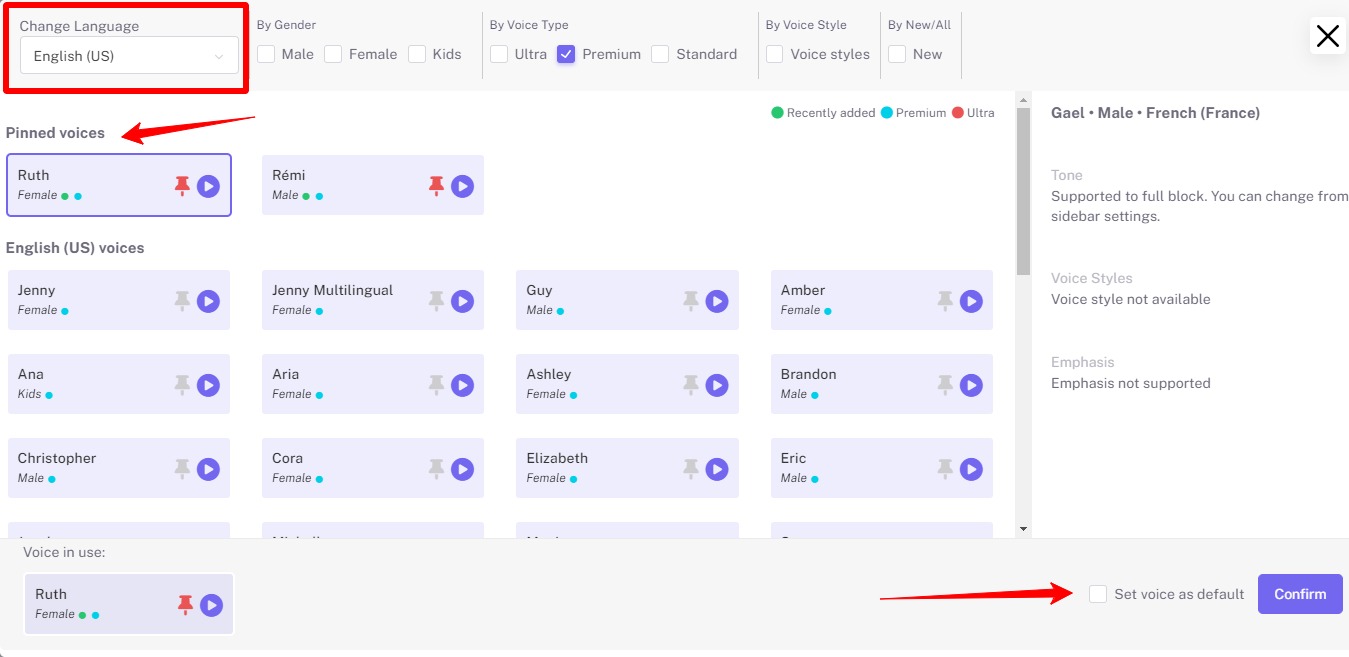Select the Eric voice card
The width and height of the screenshot is (1349, 657).
(882, 468)
